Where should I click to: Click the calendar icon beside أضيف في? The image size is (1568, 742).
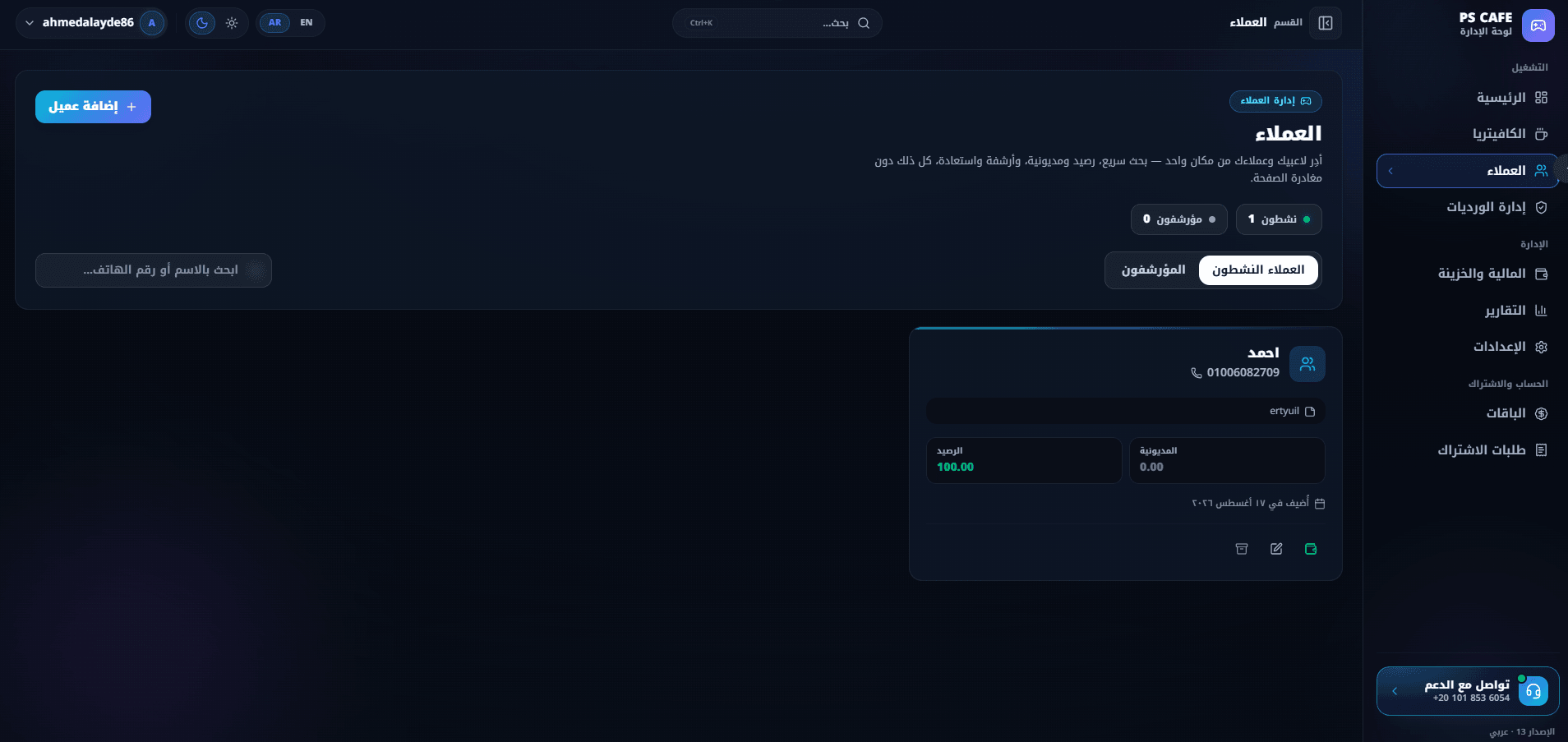(x=1320, y=504)
